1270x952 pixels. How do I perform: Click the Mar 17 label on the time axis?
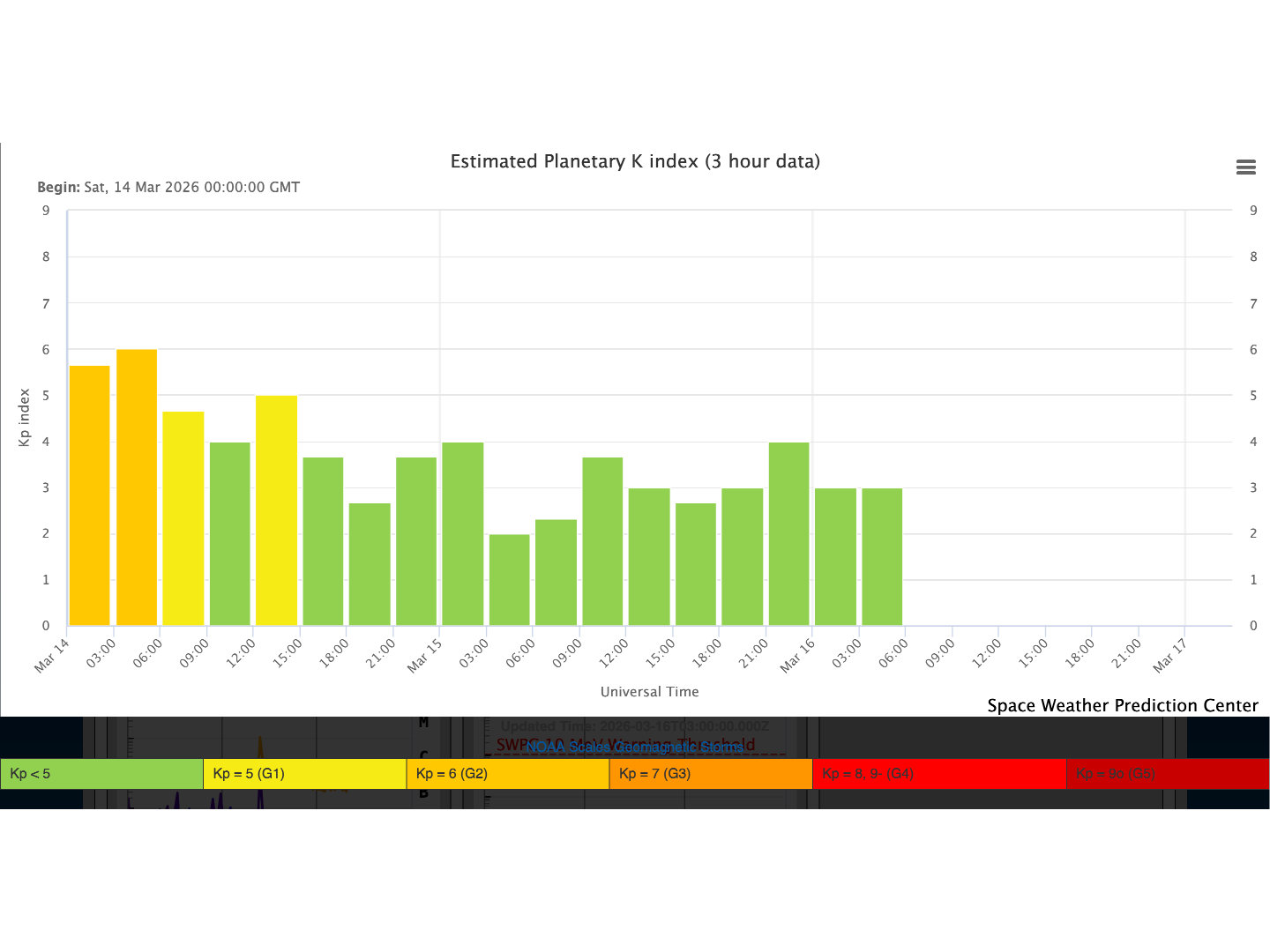pyautogui.click(x=1170, y=658)
